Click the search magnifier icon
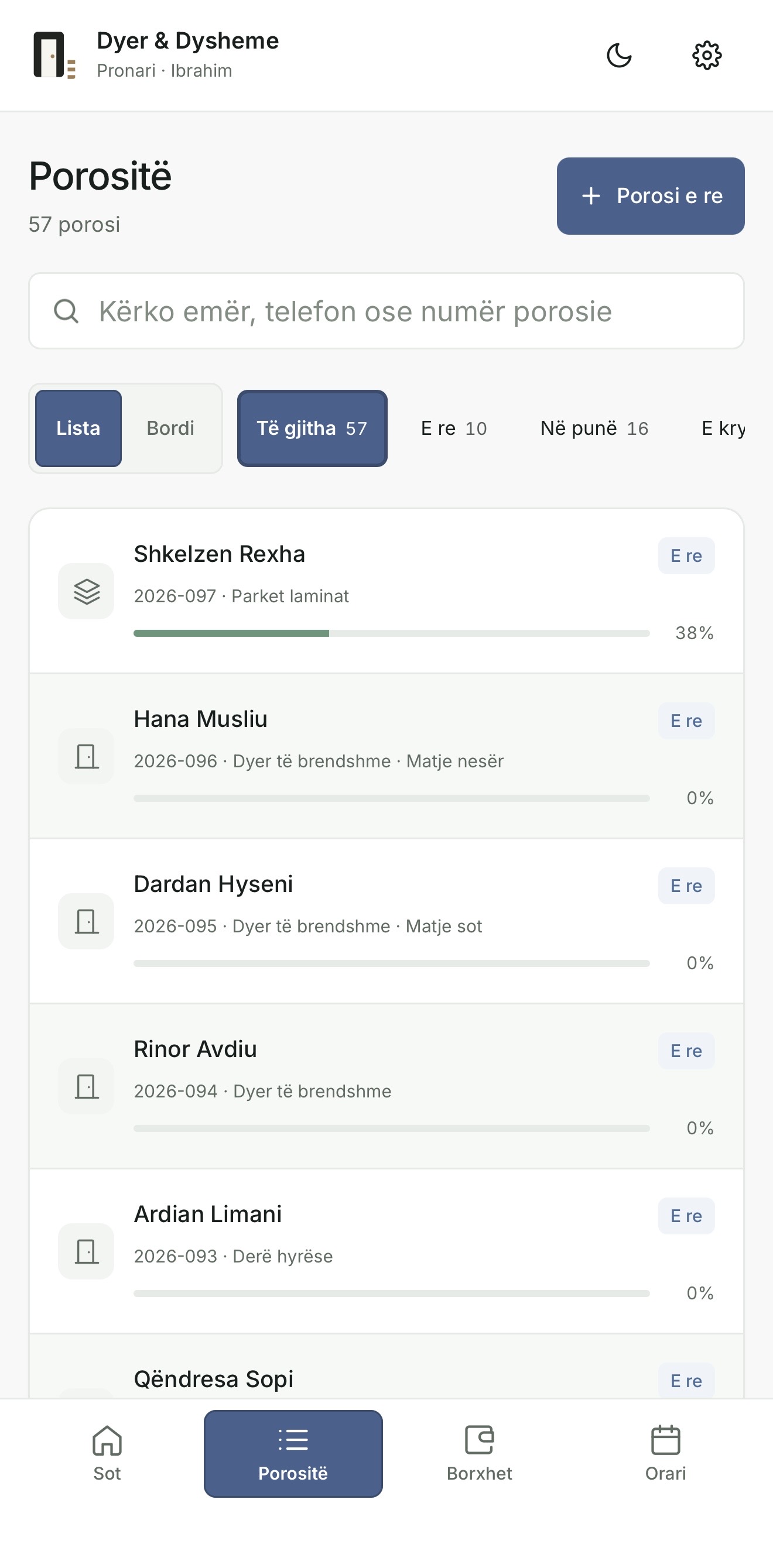The image size is (773, 1568). click(x=66, y=311)
